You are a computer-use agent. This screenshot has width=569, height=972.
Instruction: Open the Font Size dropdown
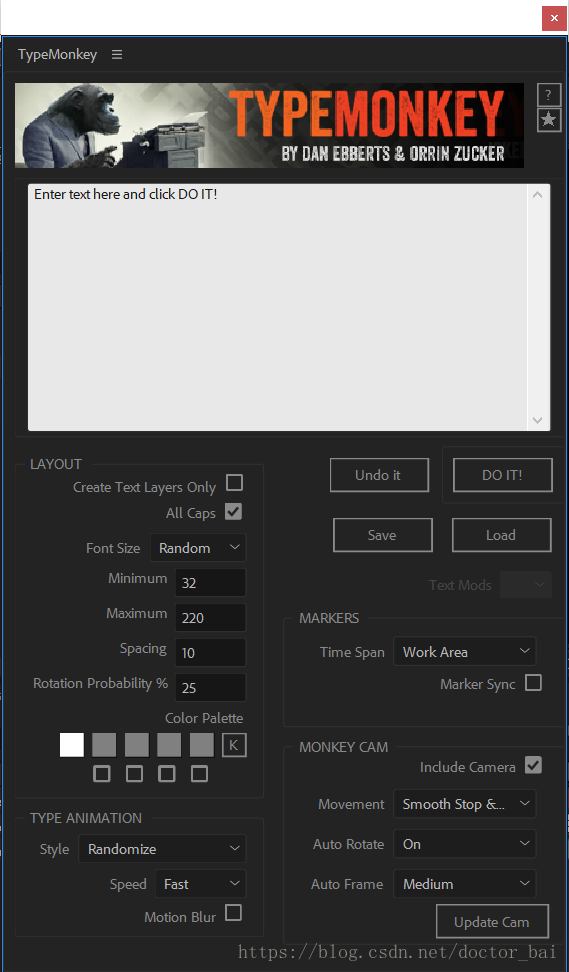pos(198,548)
